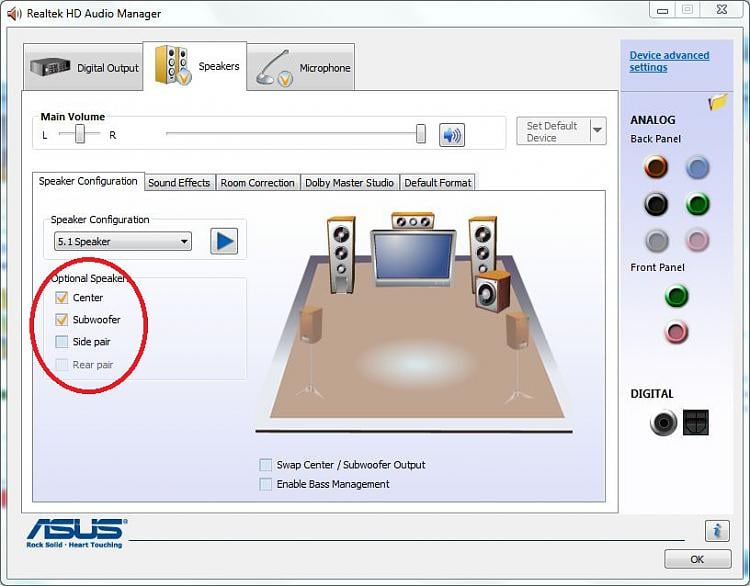Click the black back panel jack

tap(656, 204)
